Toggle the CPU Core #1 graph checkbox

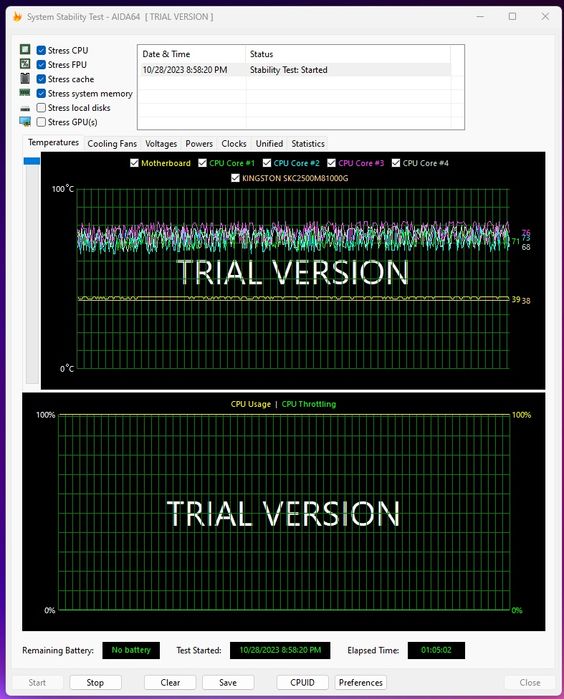[202, 163]
